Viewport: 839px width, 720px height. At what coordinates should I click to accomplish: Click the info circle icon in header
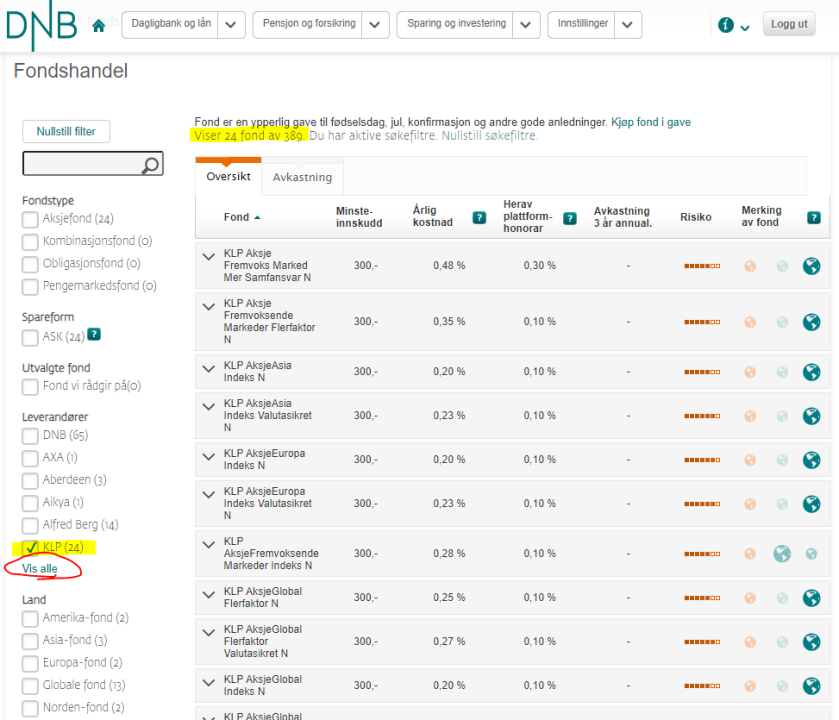(x=726, y=25)
